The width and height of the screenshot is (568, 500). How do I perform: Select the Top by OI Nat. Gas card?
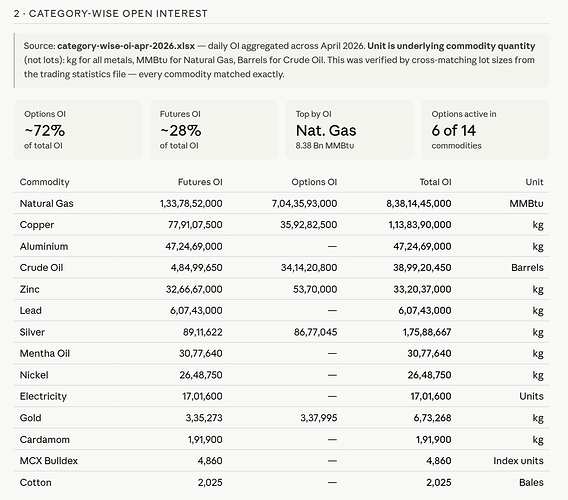coord(349,130)
